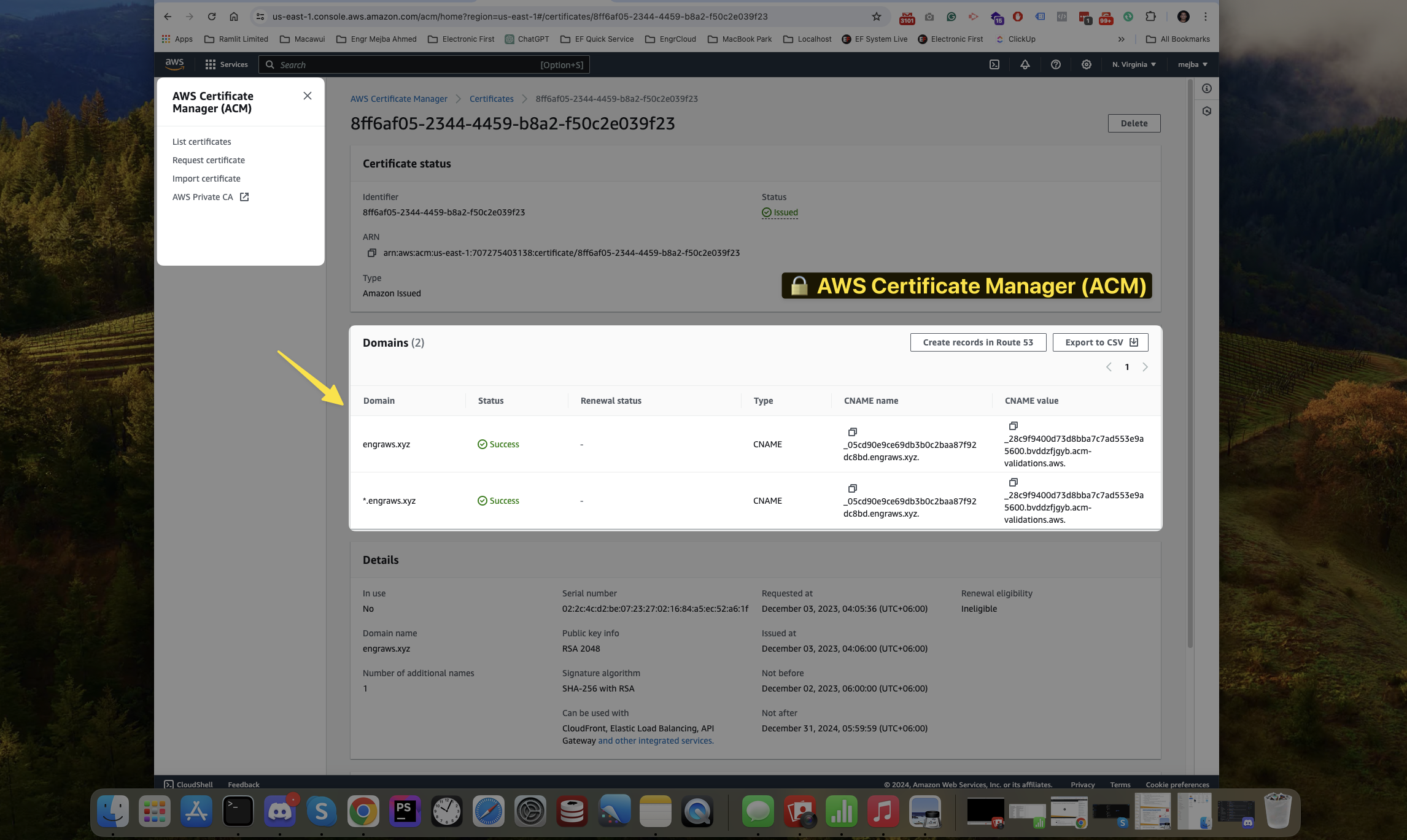Click Create records in Route 53
Image resolution: width=1407 pixels, height=840 pixels.
tap(978, 342)
